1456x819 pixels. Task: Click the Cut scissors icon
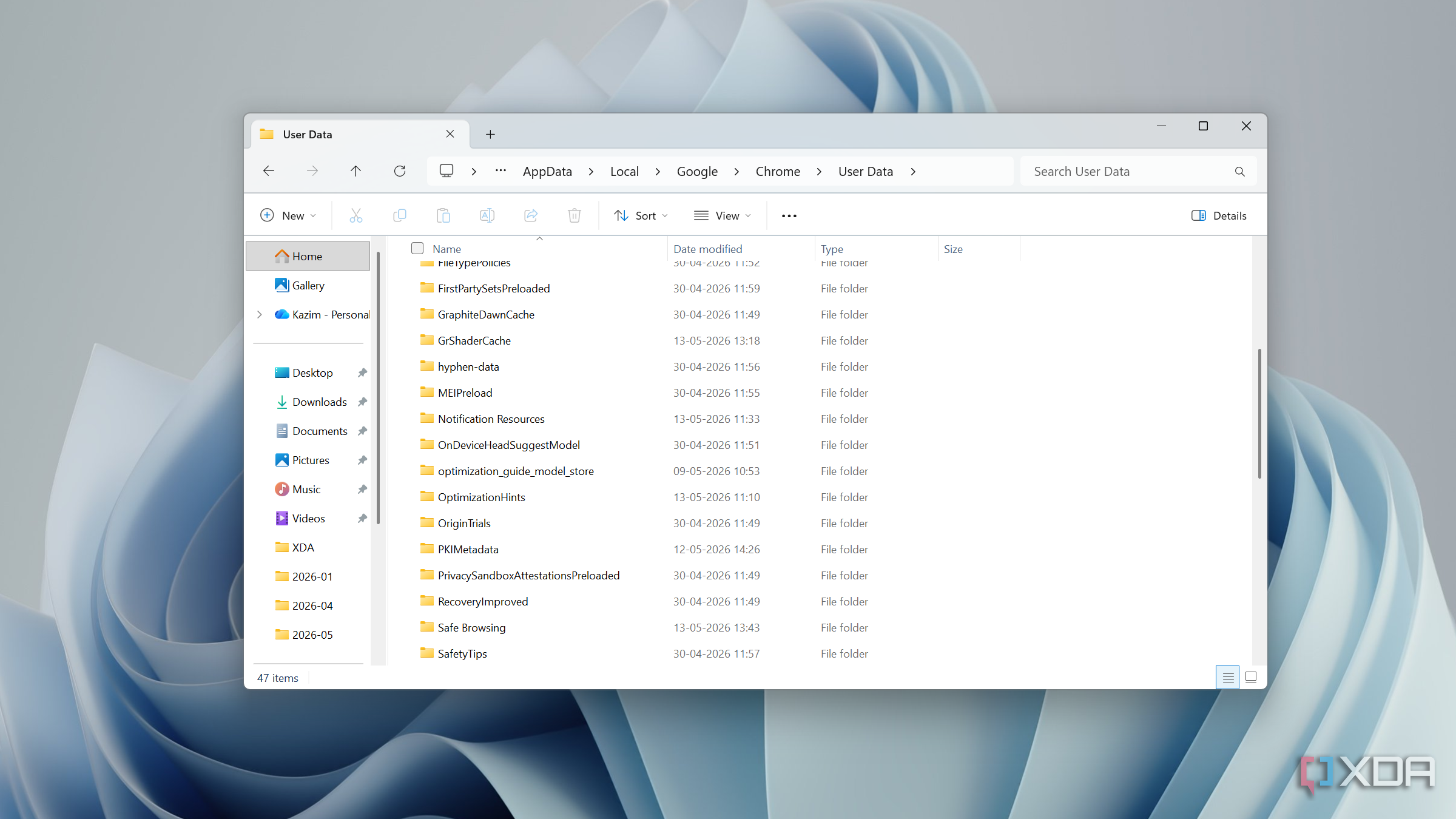pyautogui.click(x=356, y=215)
